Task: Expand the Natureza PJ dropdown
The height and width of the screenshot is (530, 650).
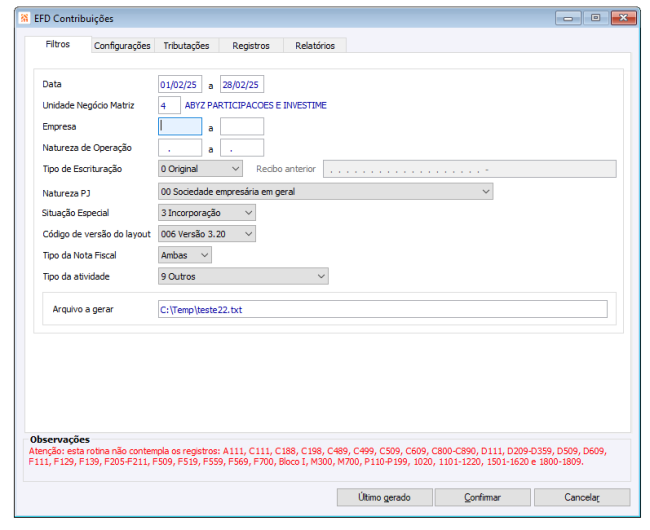Action: coord(325,191)
